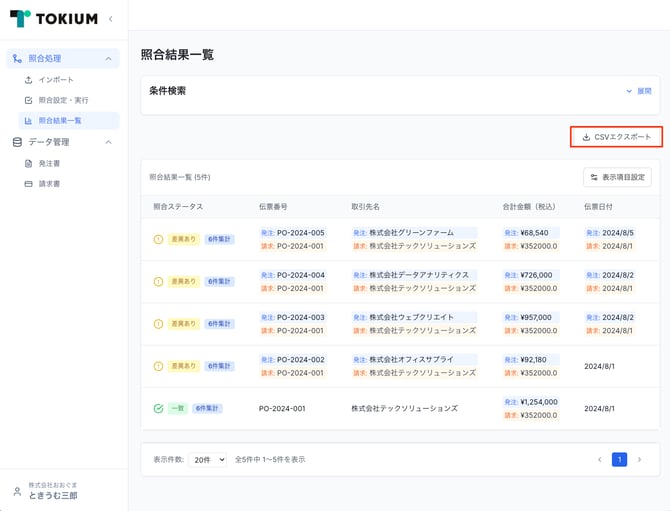Click warning icon on PO-2024-003 row
This screenshot has width=670, height=511.
tap(158, 324)
